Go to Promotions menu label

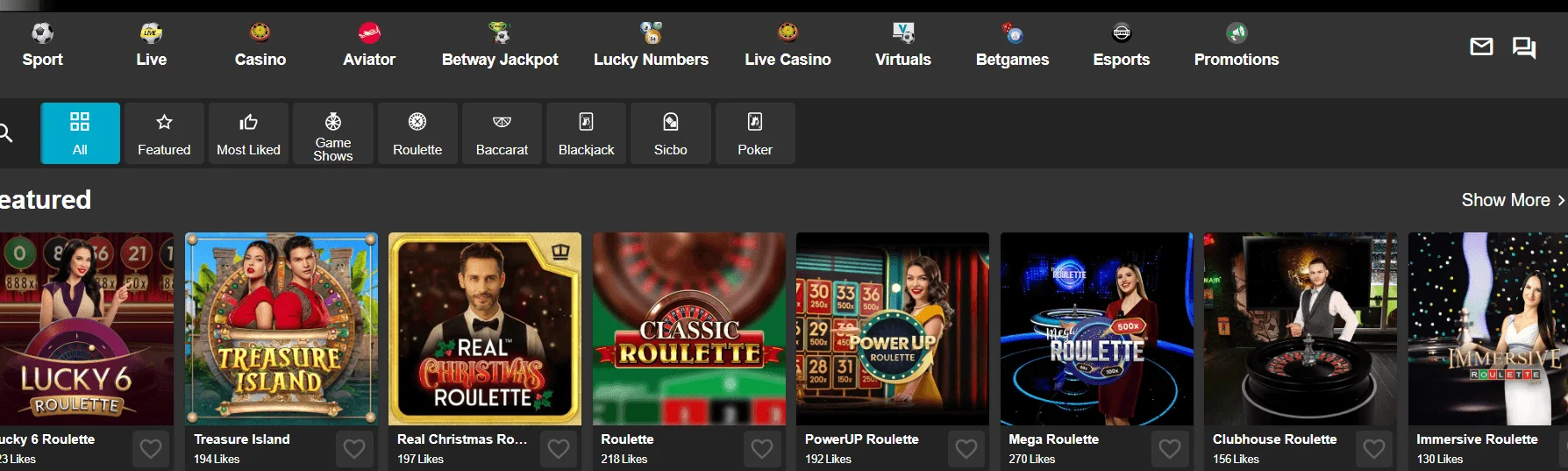pos(1237,60)
